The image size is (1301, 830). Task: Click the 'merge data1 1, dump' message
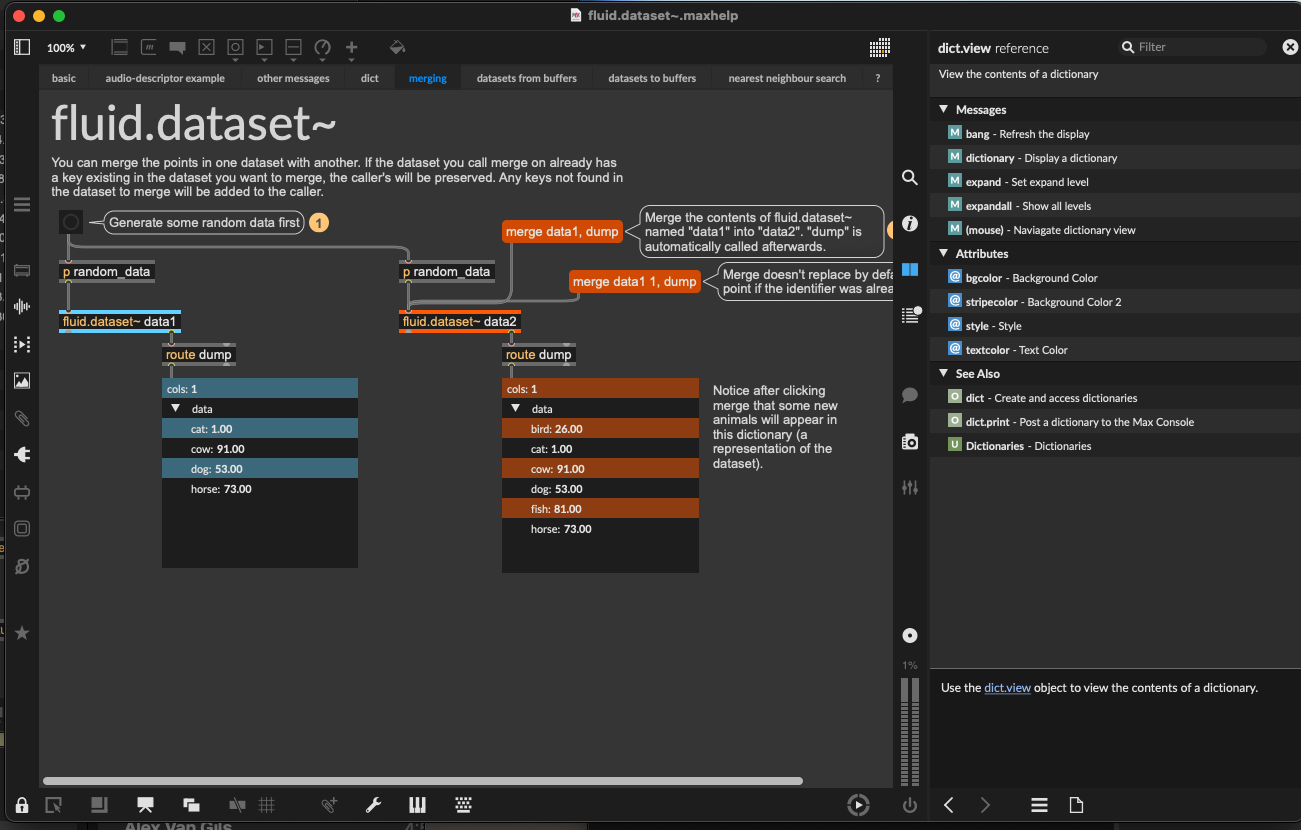point(634,282)
